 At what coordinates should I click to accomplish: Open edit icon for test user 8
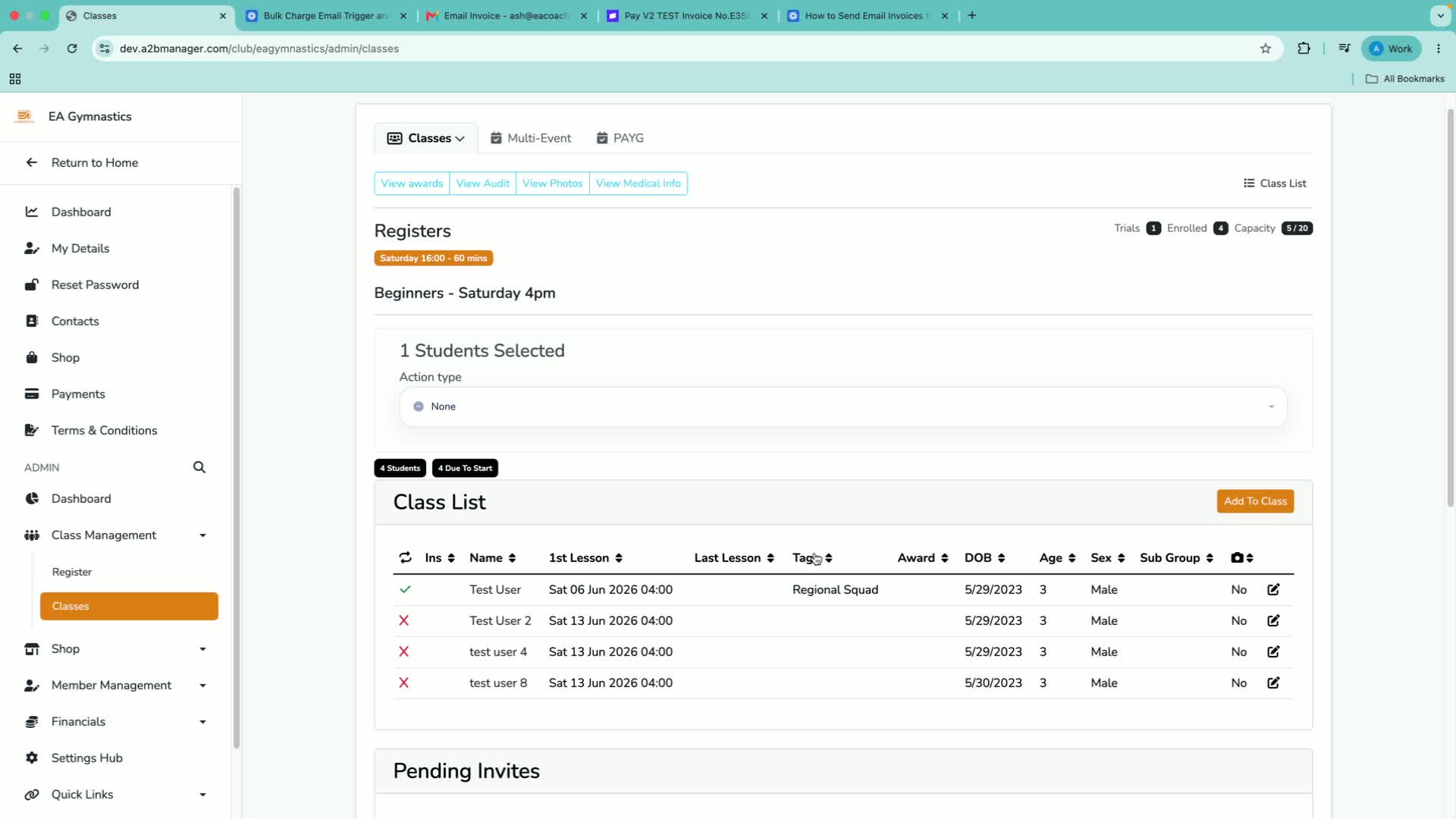[1273, 682]
